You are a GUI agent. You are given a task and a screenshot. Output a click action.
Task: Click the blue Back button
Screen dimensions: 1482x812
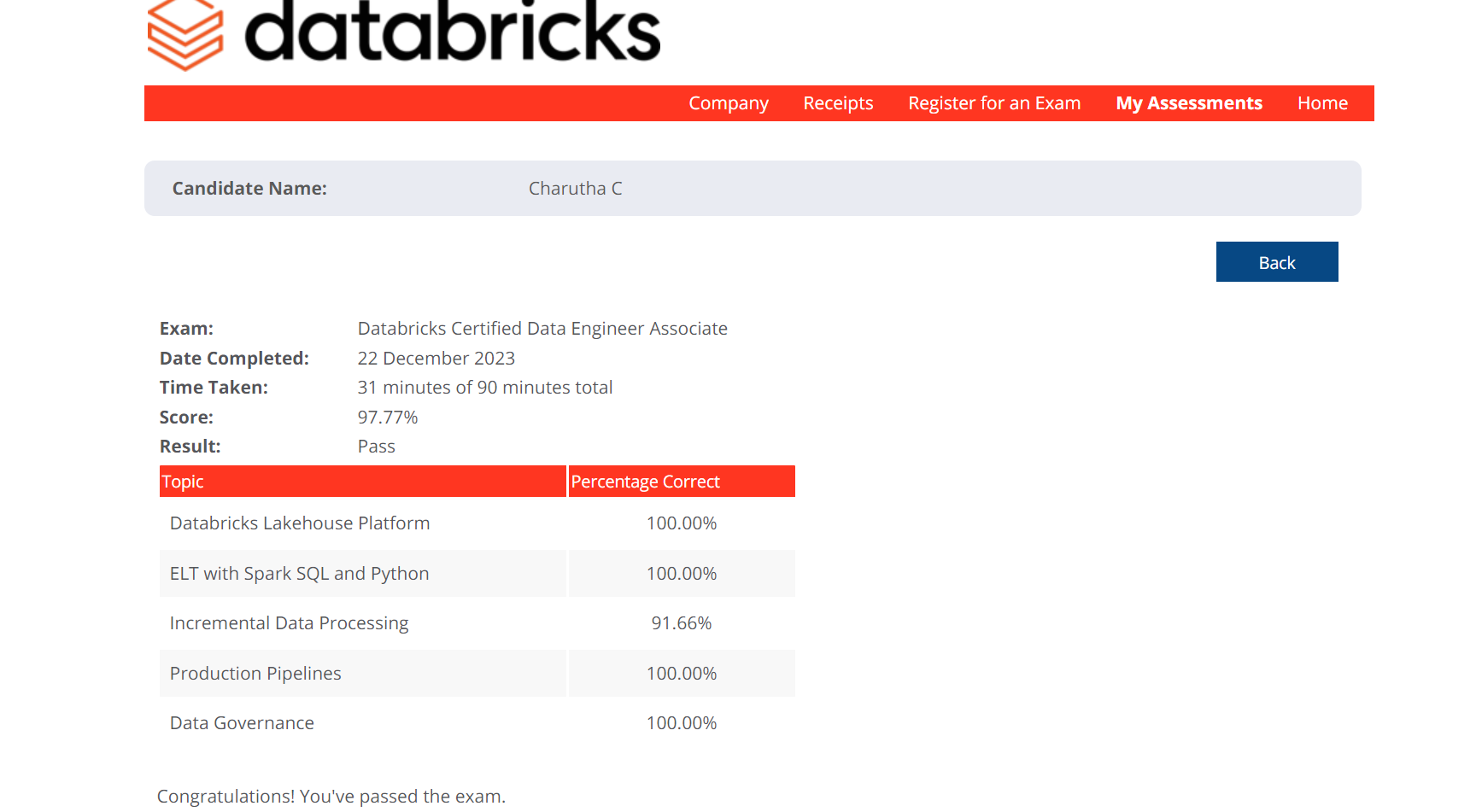point(1277,262)
